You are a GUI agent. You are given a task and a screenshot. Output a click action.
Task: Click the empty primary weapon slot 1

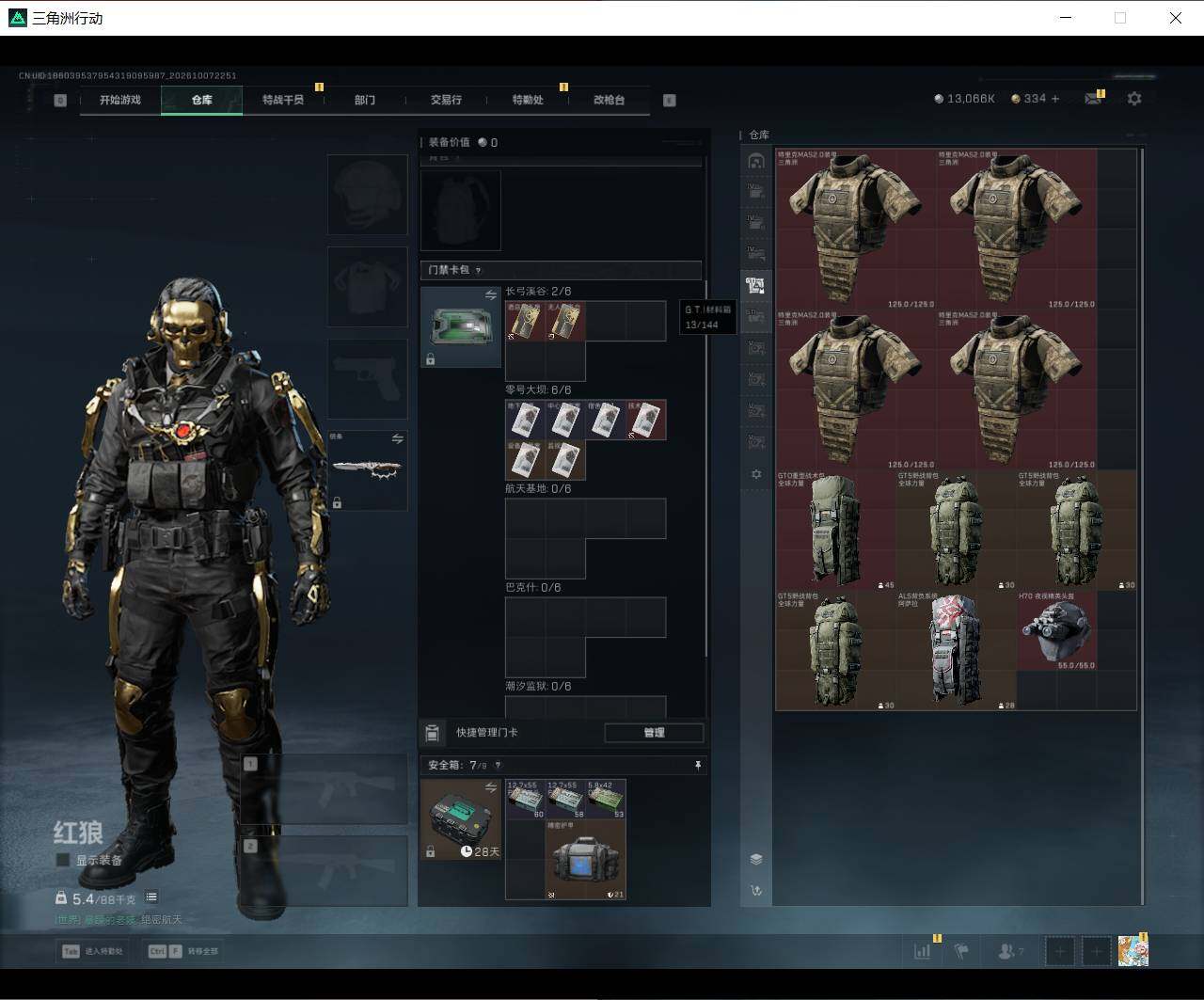325,788
